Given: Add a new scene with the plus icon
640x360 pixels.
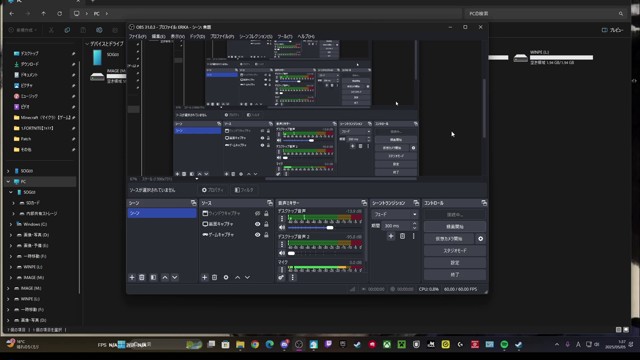Looking at the screenshot, I should click(x=132, y=278).
